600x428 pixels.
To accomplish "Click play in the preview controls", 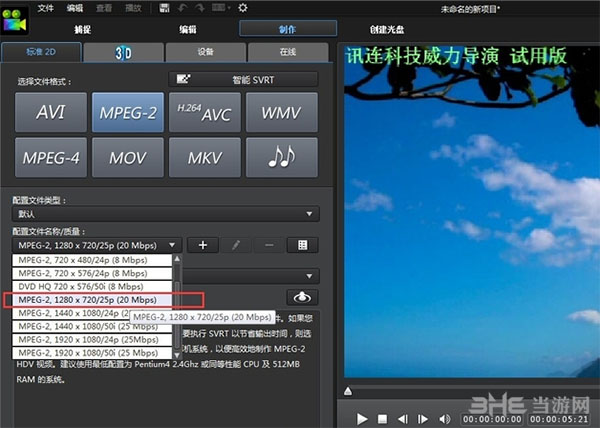I will [x=362, y=419].
